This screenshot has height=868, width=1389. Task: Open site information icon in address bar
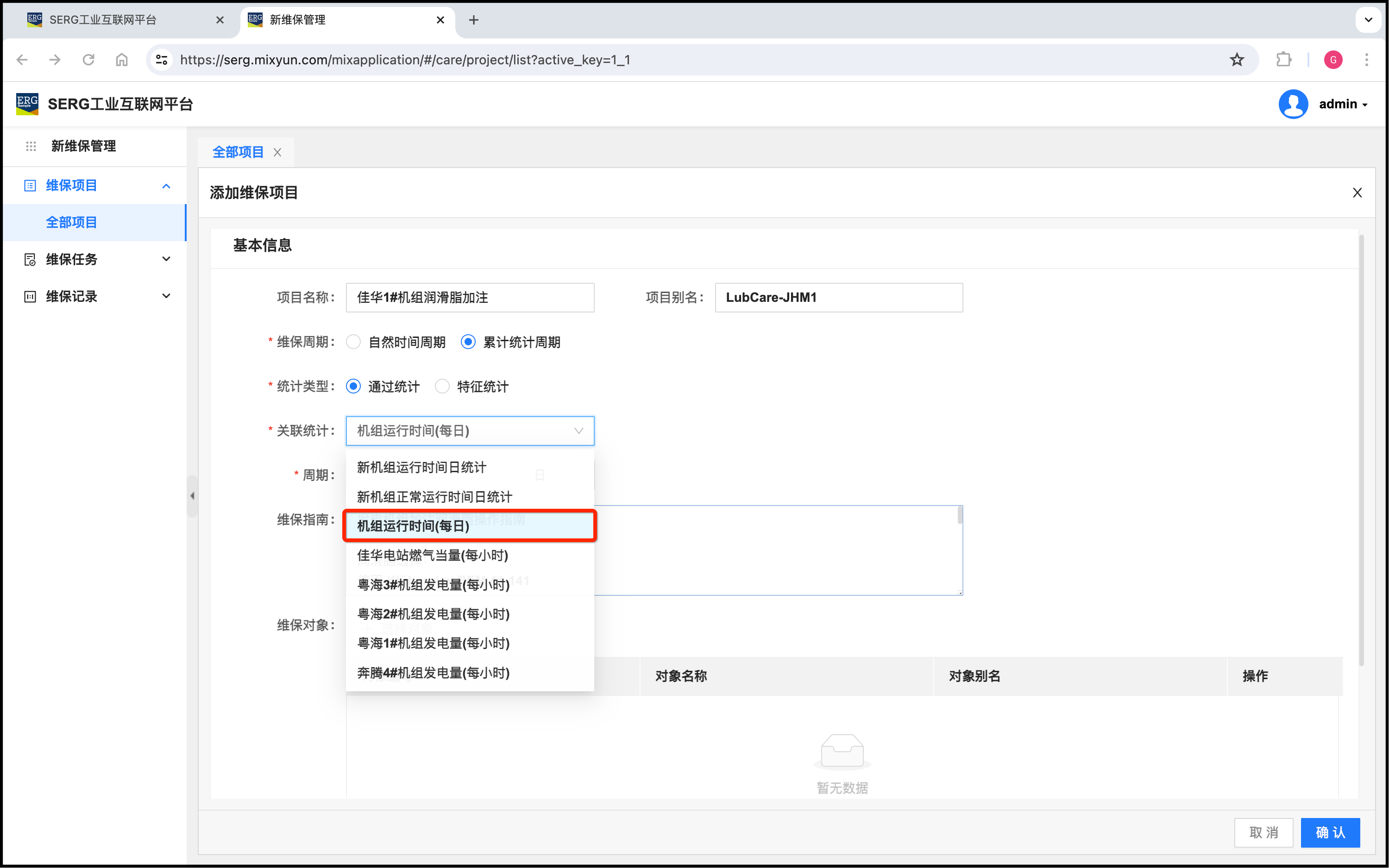[162, 60]
